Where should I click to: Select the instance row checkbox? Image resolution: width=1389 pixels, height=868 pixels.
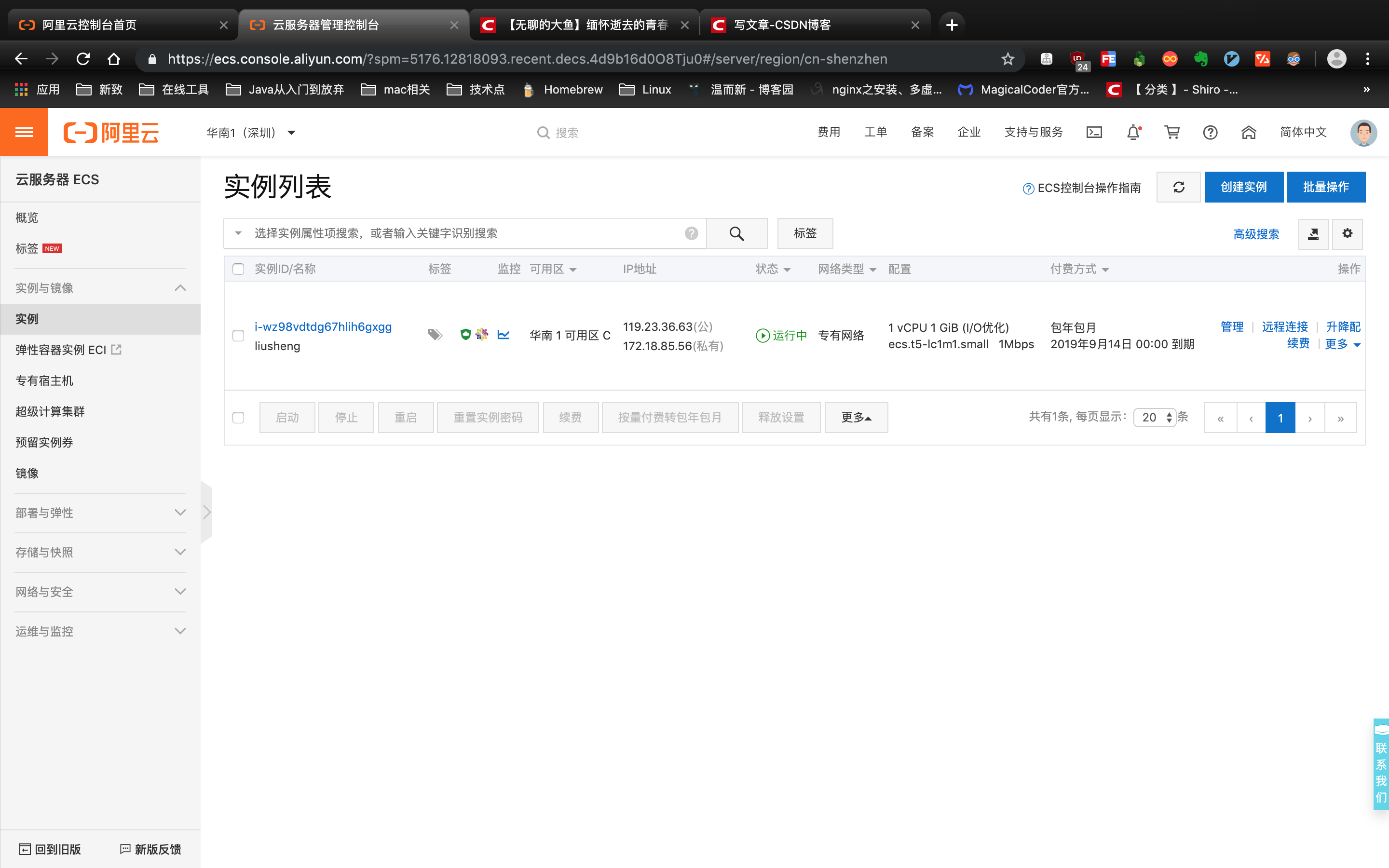(238, 336)
